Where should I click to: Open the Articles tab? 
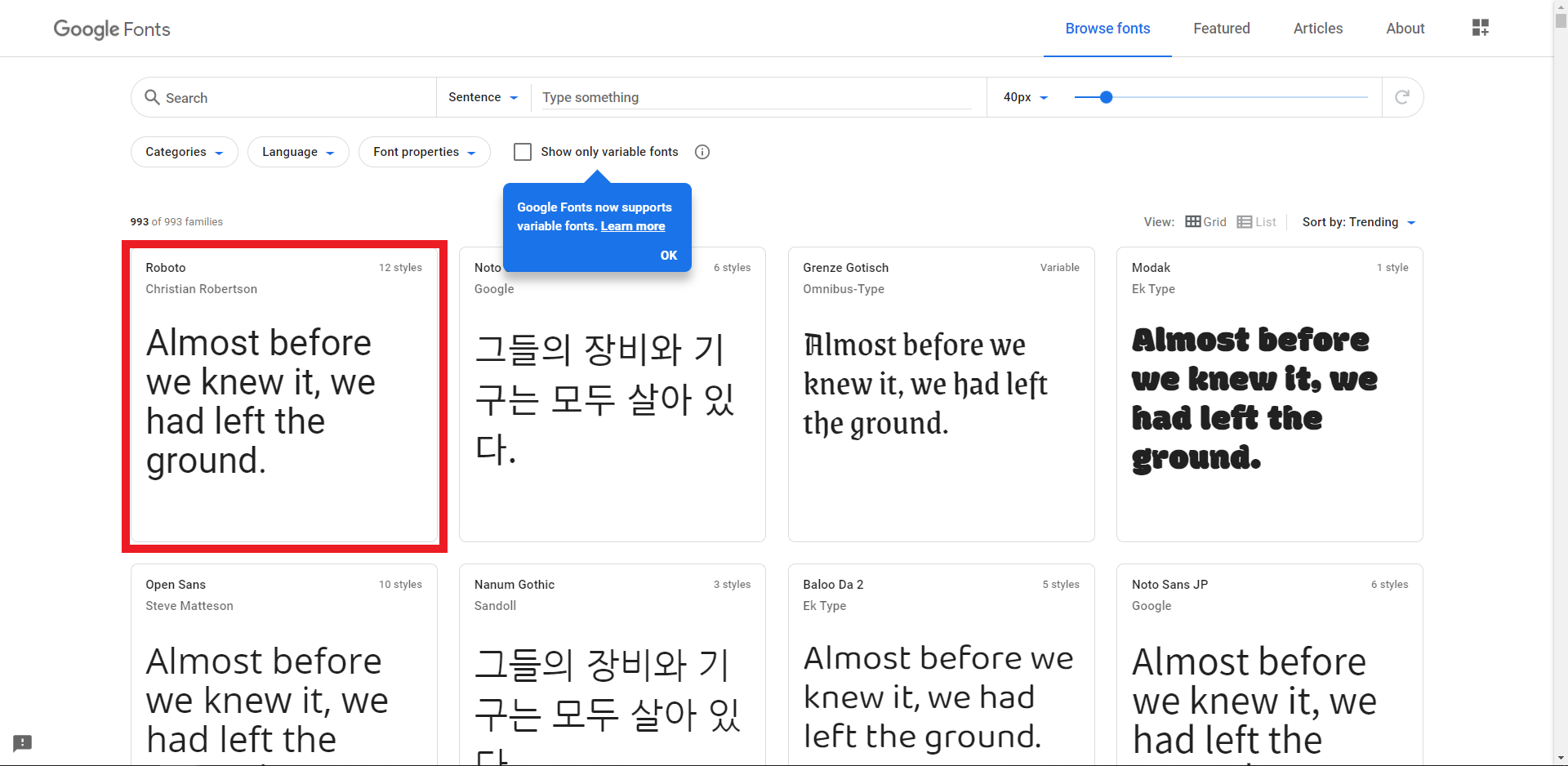[x=1318, y=29]
